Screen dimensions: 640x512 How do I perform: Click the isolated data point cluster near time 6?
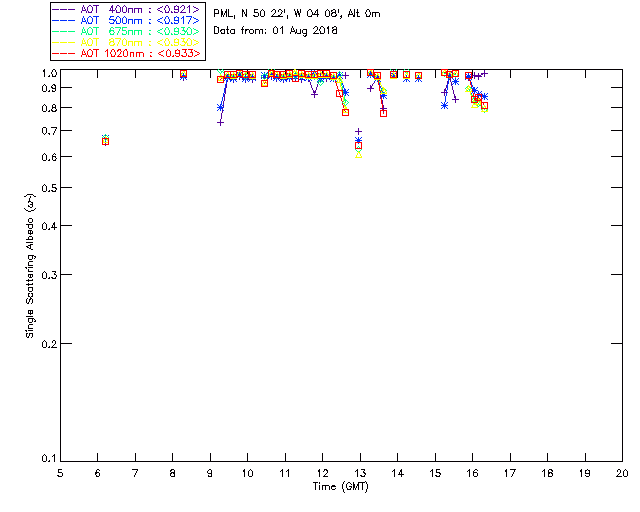[x=105, y=140]
